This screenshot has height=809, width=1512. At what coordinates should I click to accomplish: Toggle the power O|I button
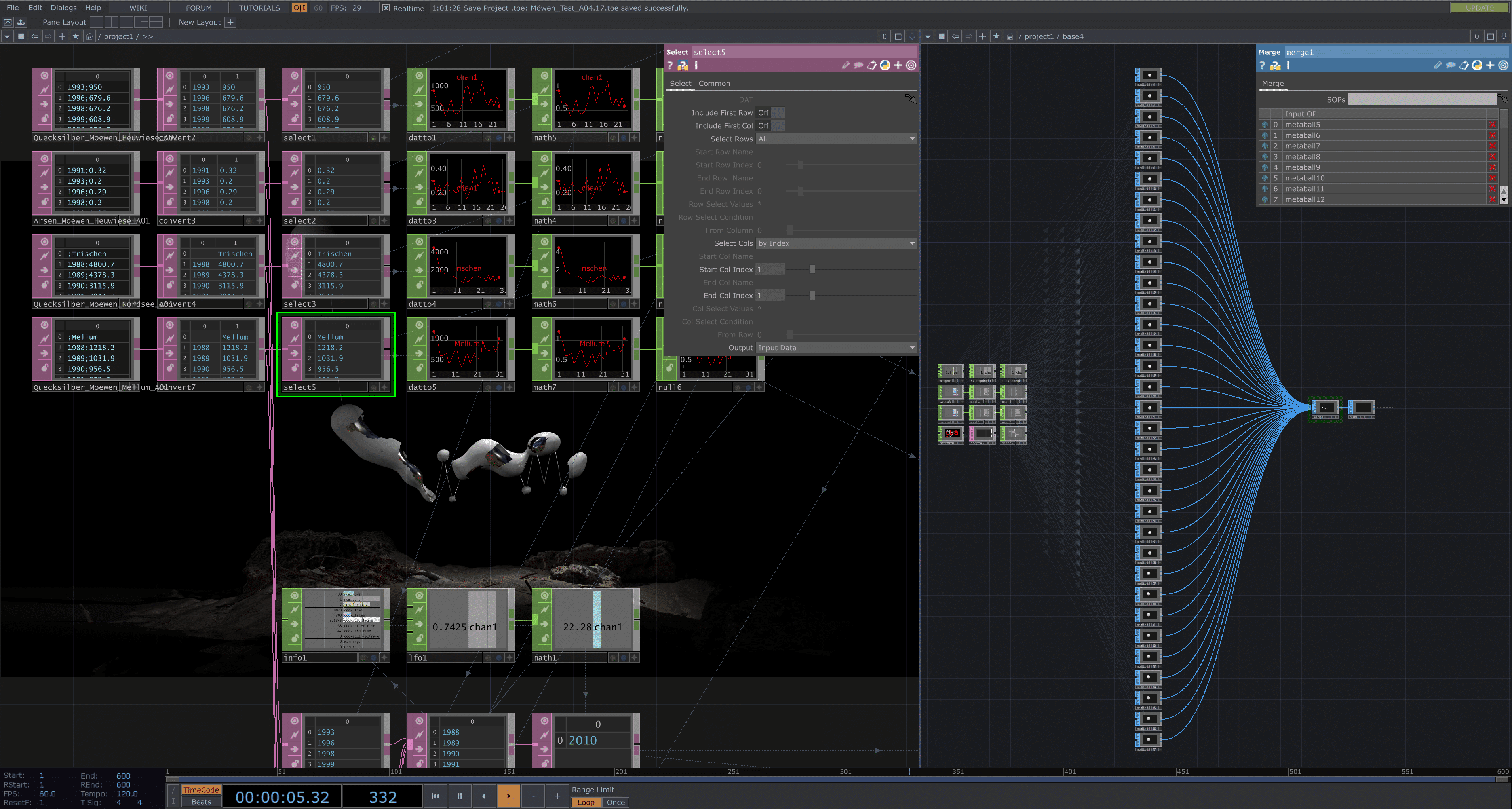tap(299, 8)
